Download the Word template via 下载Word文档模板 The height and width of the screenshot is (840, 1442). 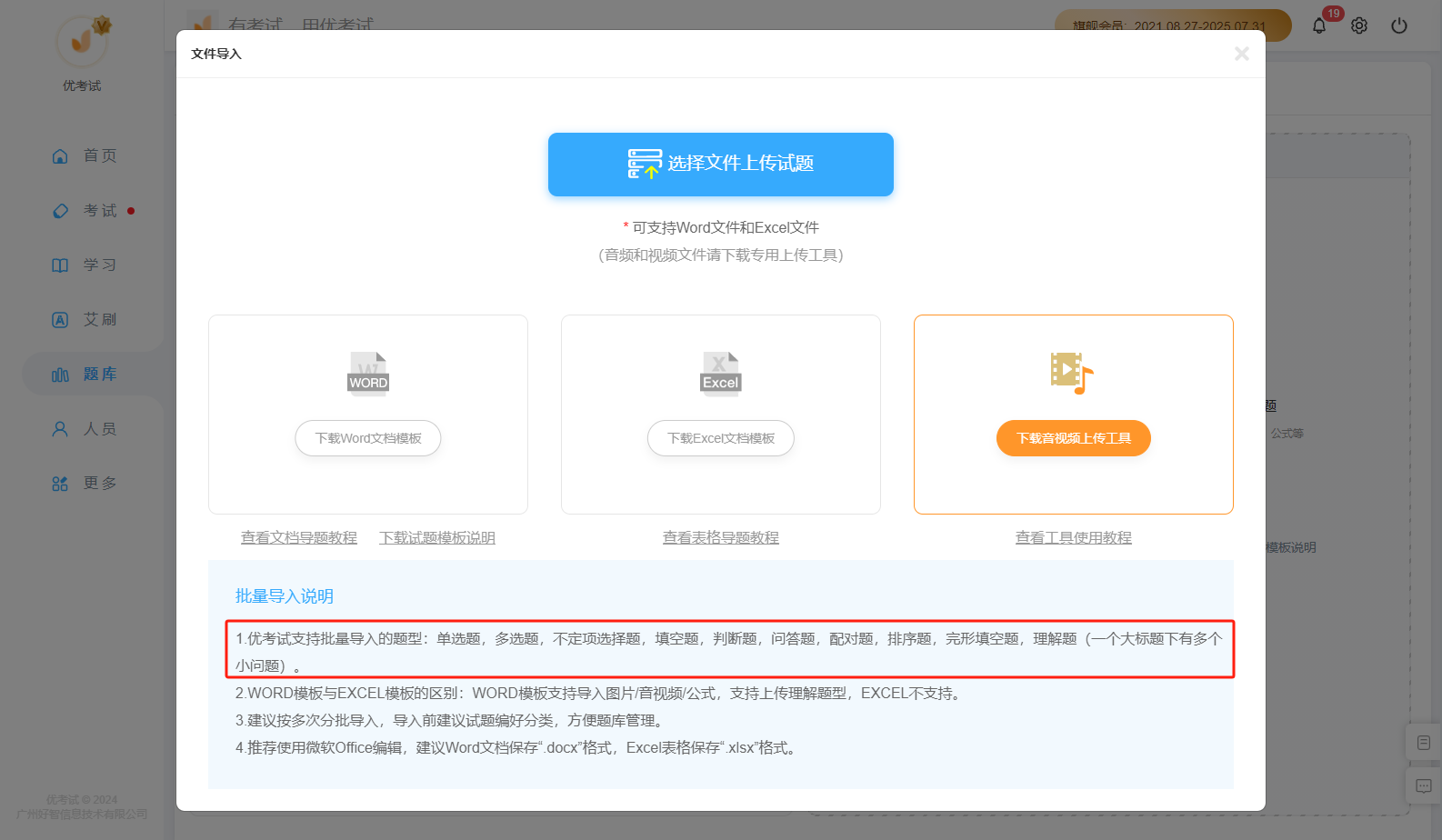[368, 438]
